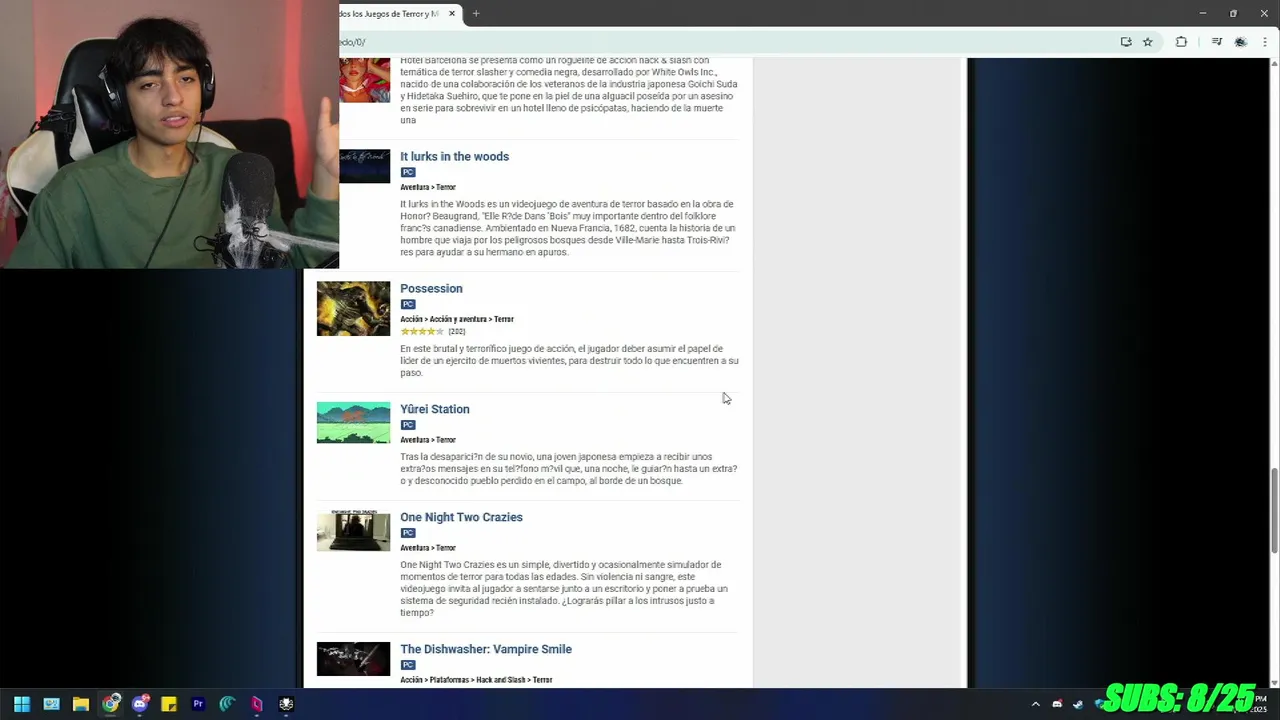This screenshot has height=720, width=1280.
Task: Switch to Google Chrome in the taskbar
Action: [110, 704]
